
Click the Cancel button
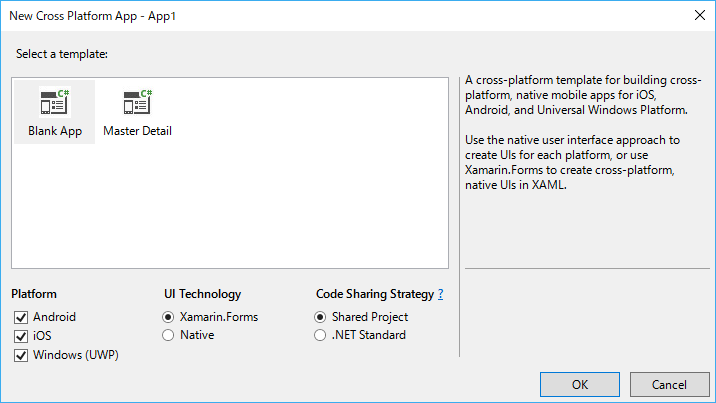pyautogui.click(x=669, y=385)
